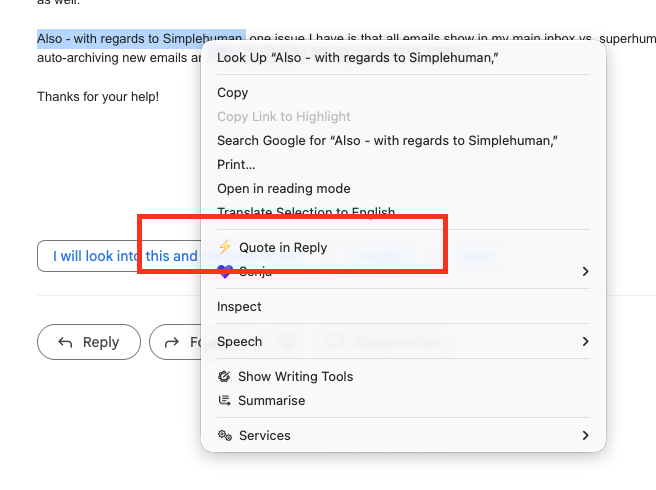Expand the Speech submenu arrow
The width and height of the screenshot is (656, 490).
585,342
